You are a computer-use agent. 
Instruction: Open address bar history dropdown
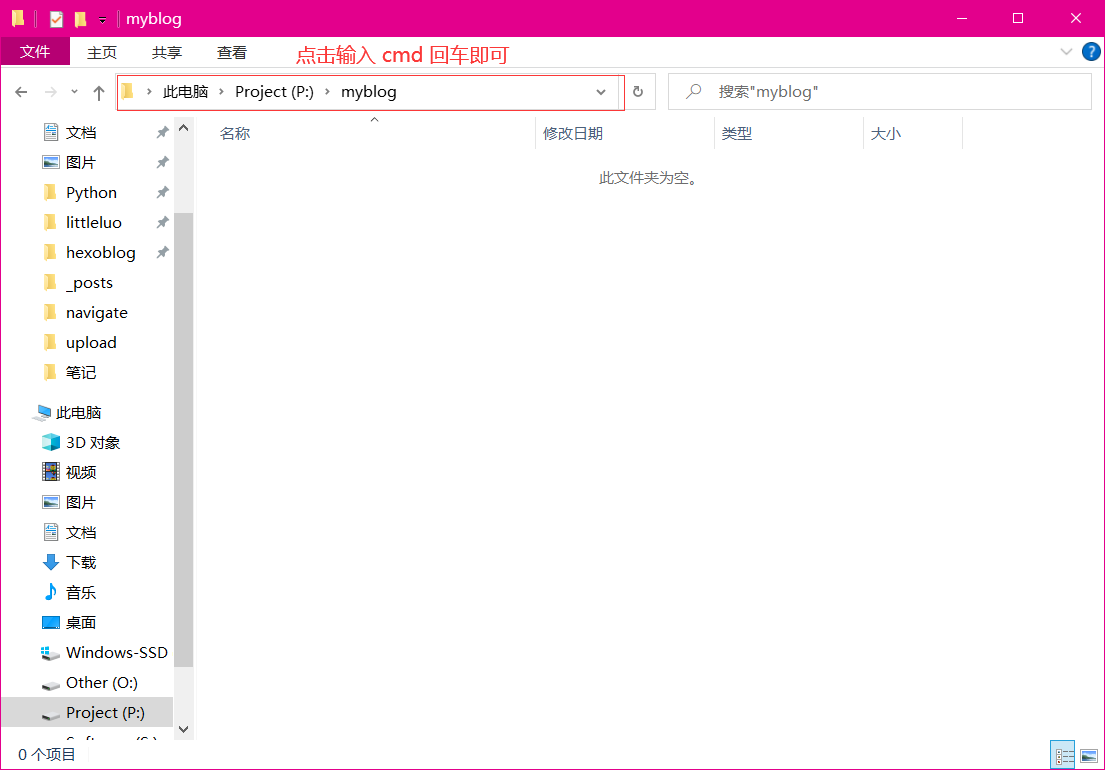click(601, 92)
